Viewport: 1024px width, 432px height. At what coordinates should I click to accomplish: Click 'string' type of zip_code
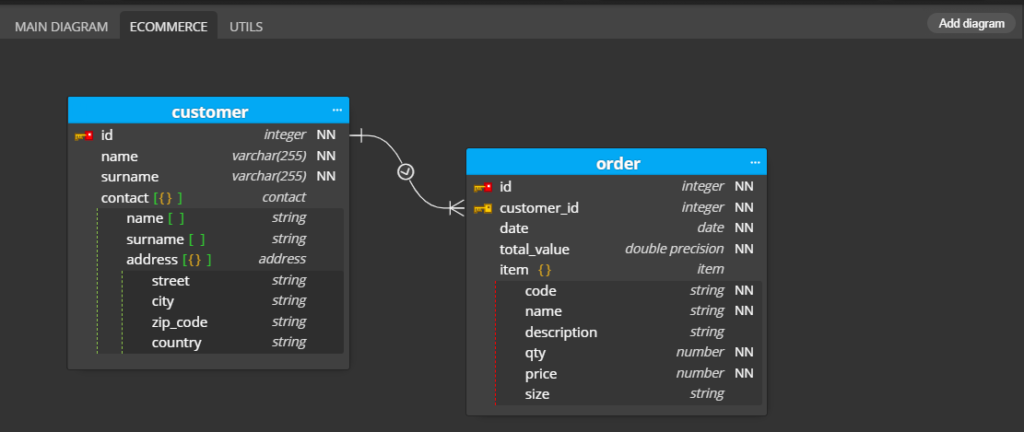(x=289, y=322)
